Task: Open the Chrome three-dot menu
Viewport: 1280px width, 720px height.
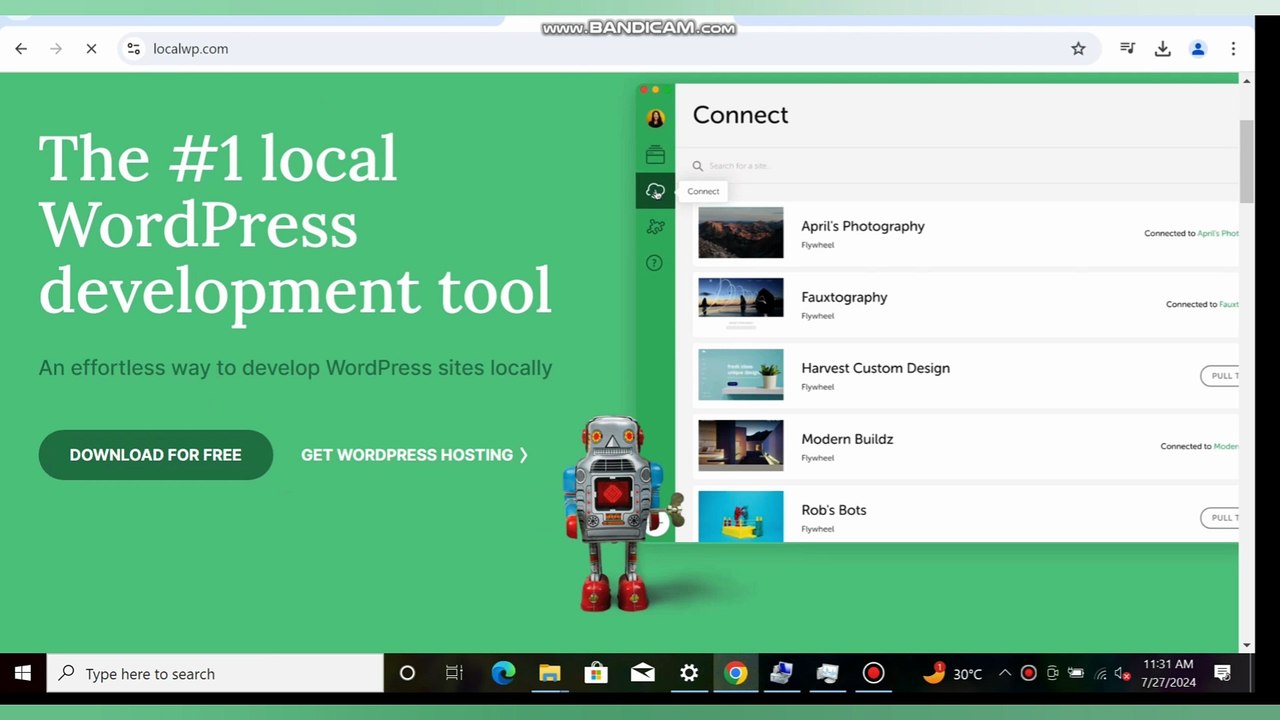Action: click(1233, 48)
